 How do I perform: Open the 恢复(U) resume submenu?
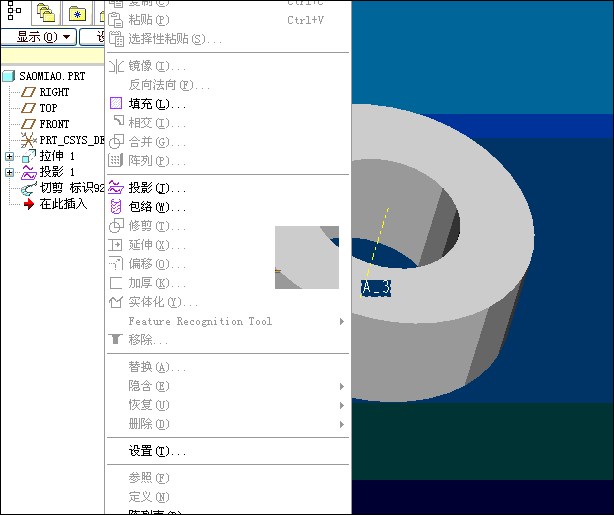(x=228, y=405)
